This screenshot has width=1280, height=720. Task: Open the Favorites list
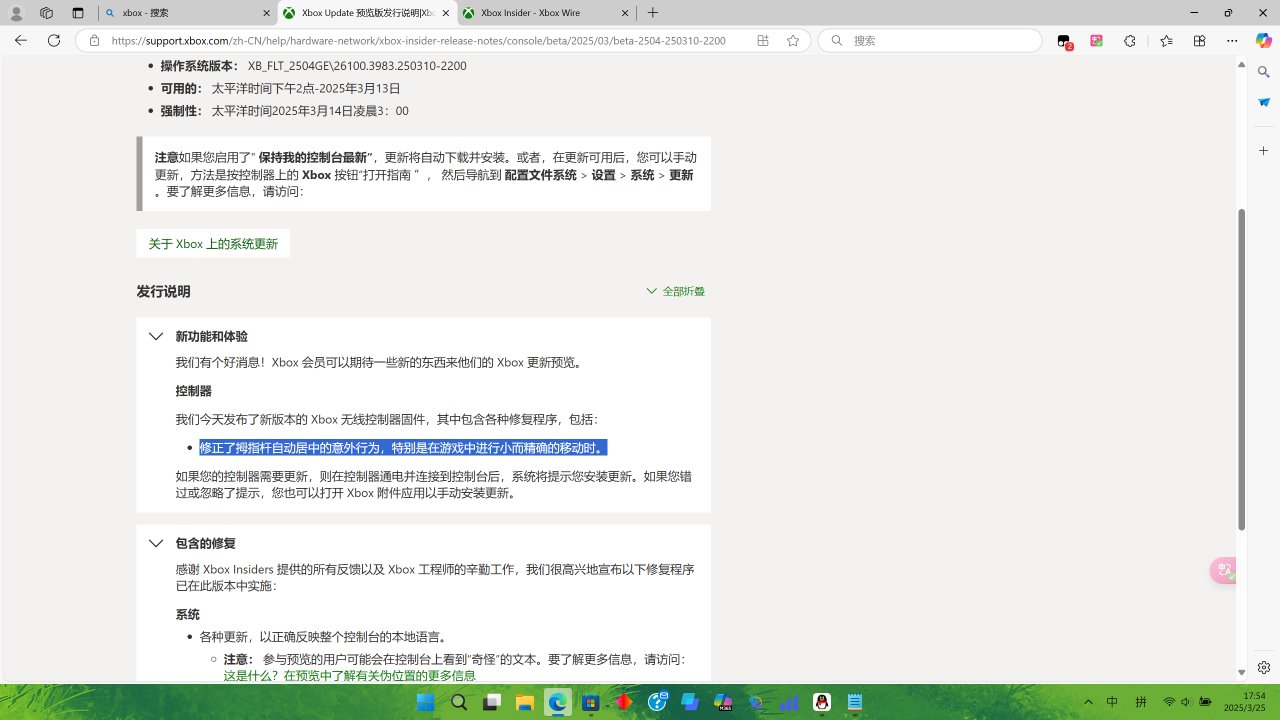(1166, 41)
